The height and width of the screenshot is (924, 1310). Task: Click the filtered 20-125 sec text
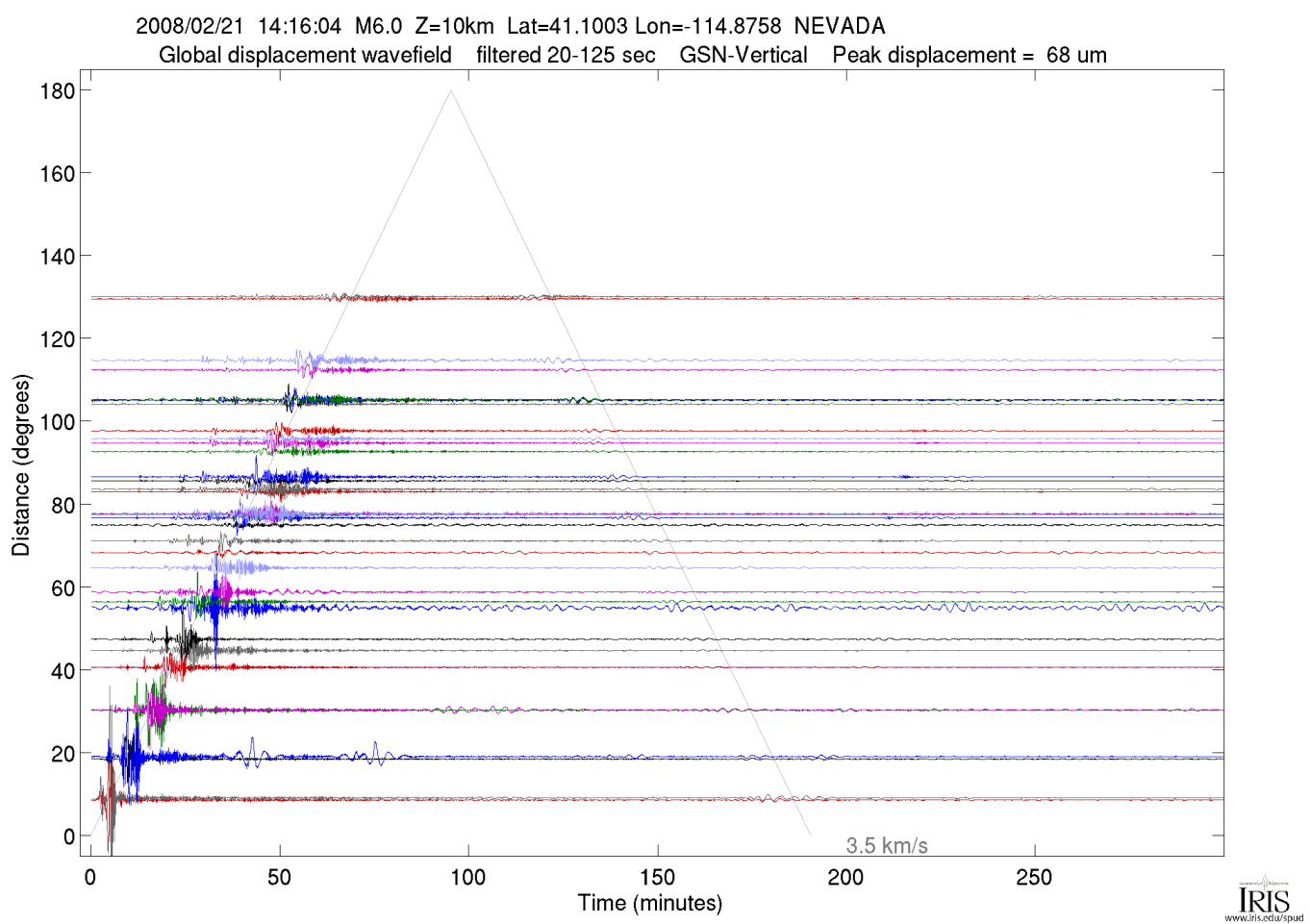click(x=566, y=55)
